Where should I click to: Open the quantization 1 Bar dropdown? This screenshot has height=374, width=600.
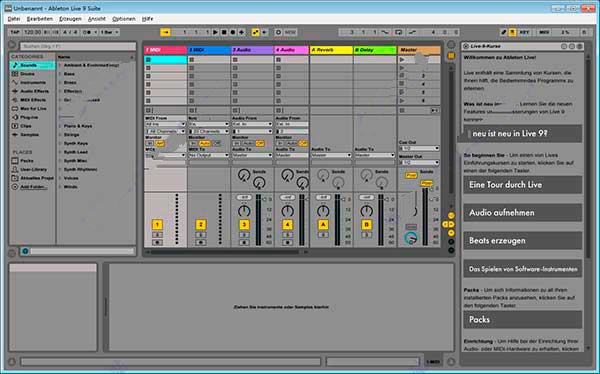(110, 32)
